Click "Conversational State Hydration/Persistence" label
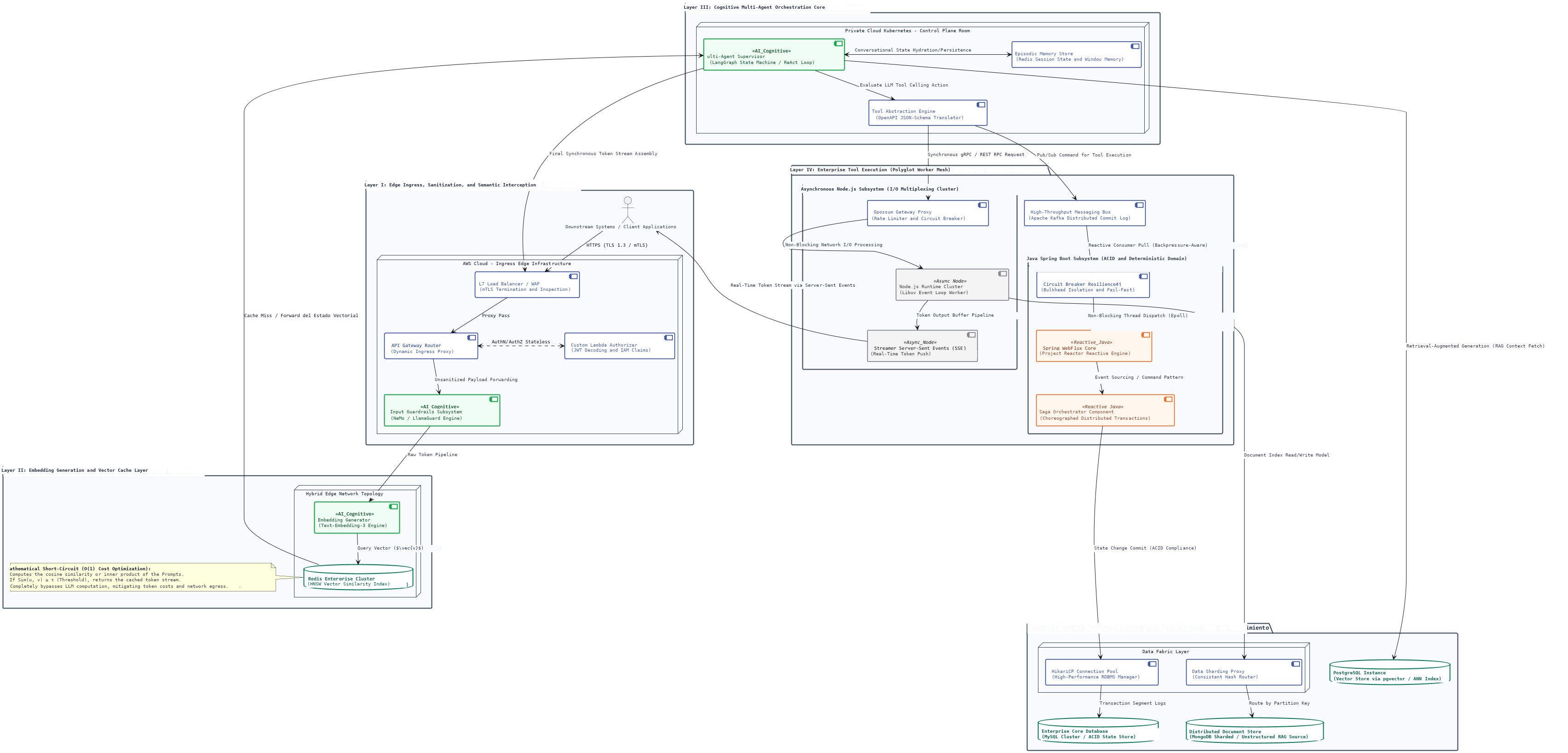Screen dimensions: 1568x753 click(912, 51)
